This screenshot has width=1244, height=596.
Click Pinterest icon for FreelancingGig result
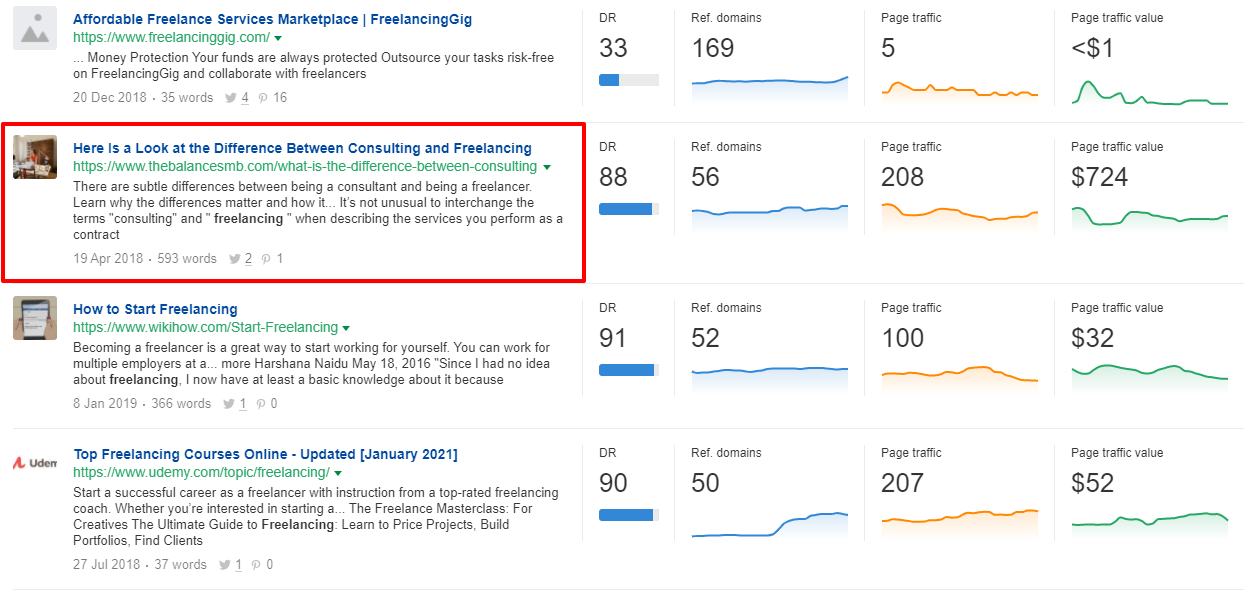point(263,98)
